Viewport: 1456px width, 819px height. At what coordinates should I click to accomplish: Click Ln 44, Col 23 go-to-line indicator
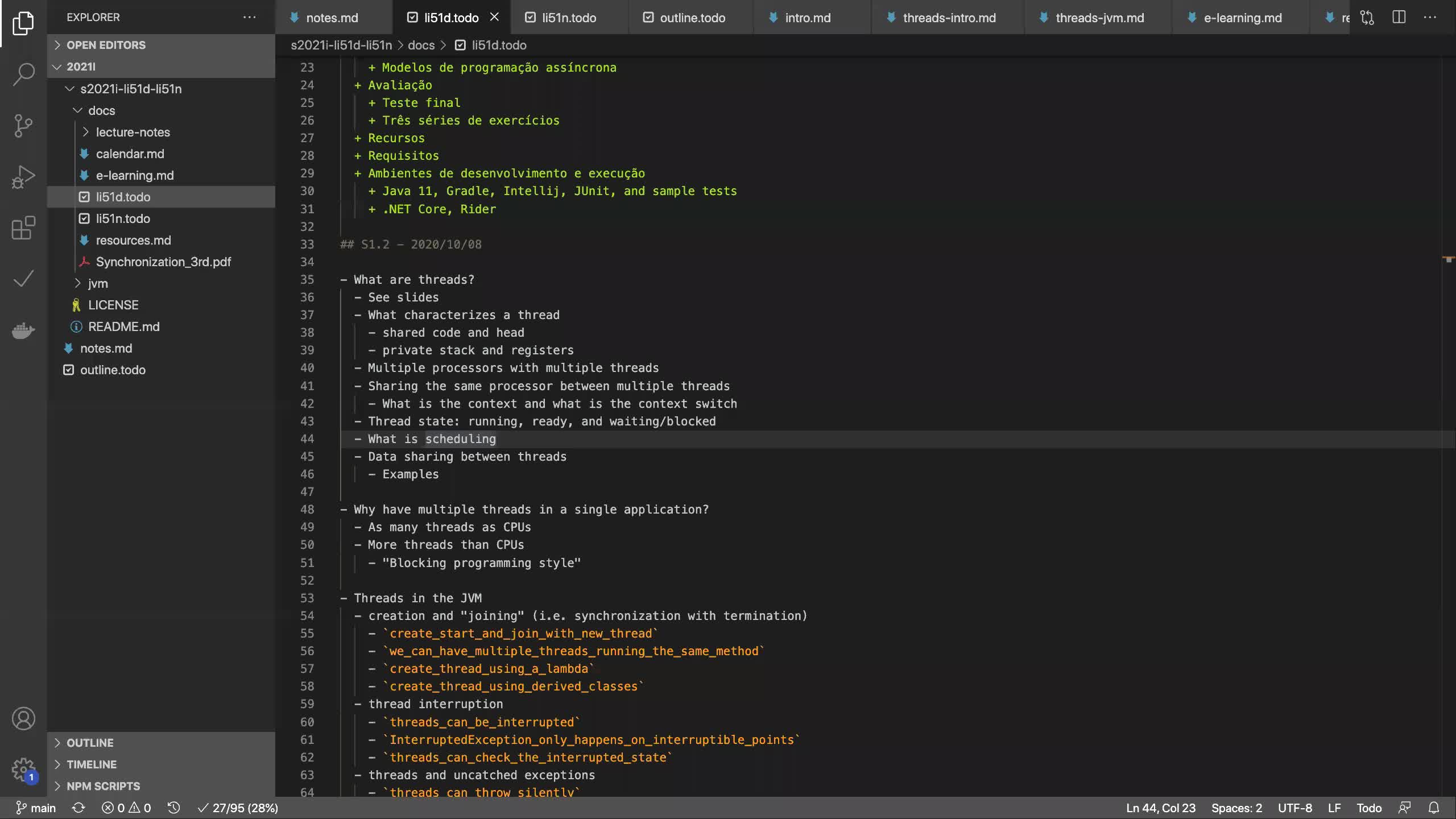(x=1160, y=808)
